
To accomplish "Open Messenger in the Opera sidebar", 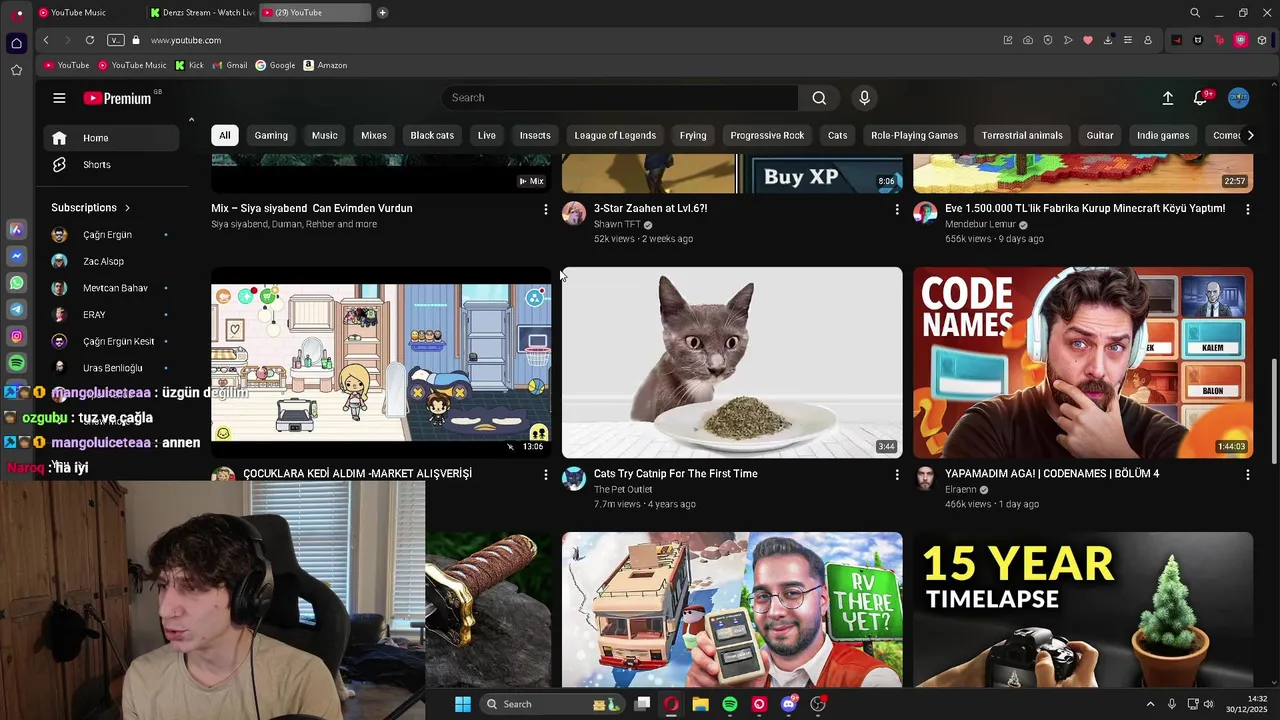I will click(16, 256).
